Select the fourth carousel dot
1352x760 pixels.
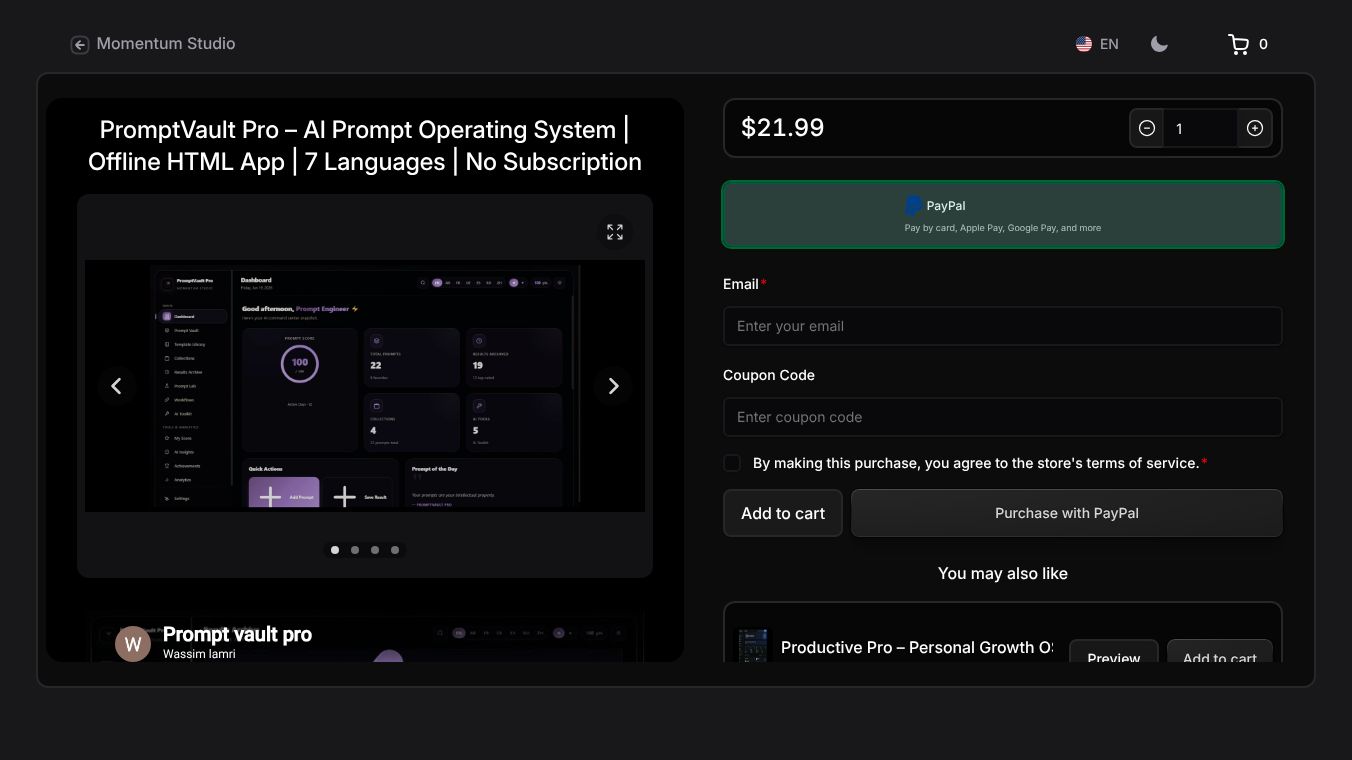pos(395,550)
